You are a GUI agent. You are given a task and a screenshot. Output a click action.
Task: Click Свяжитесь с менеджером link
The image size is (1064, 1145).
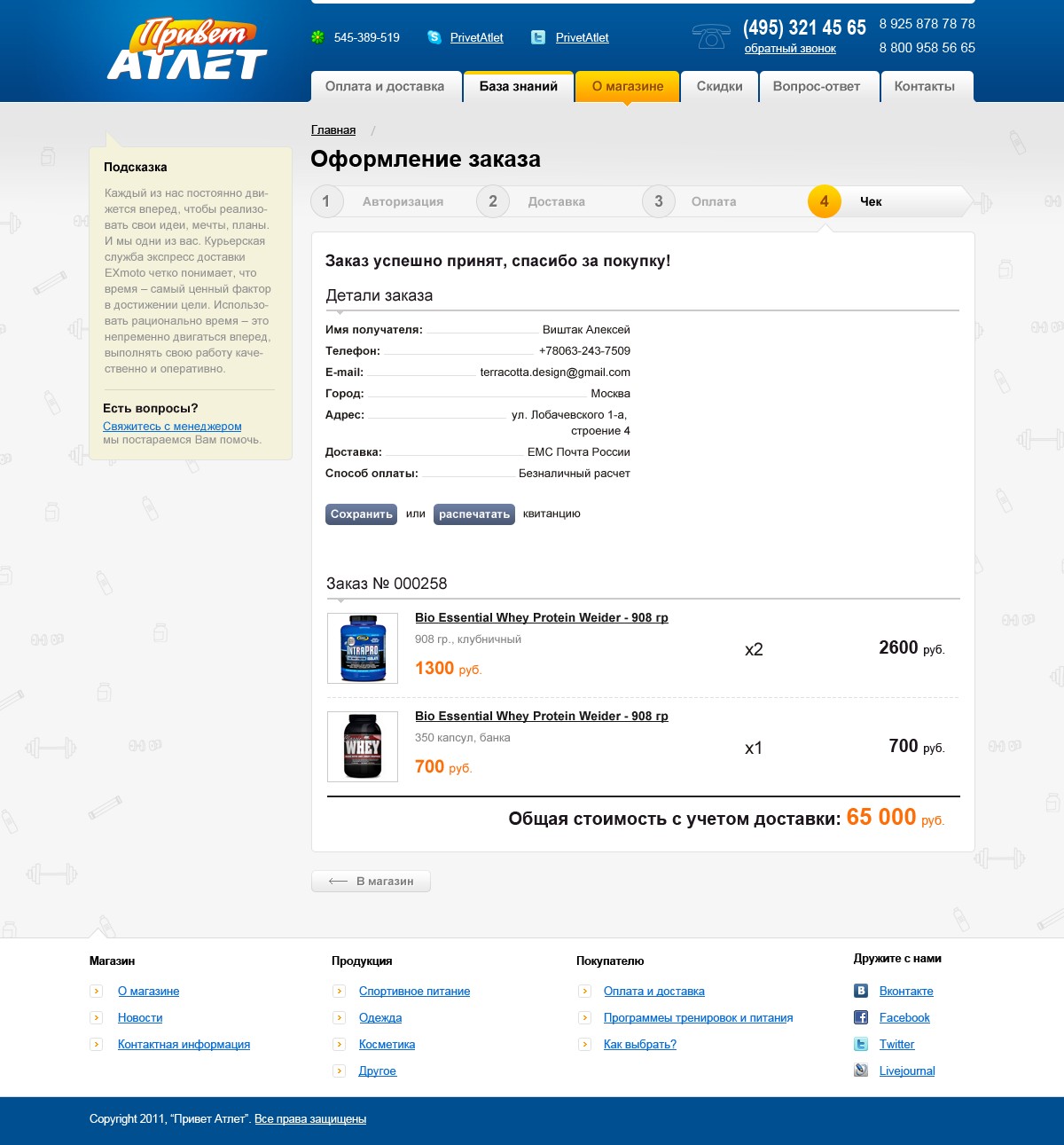[172, 427]
